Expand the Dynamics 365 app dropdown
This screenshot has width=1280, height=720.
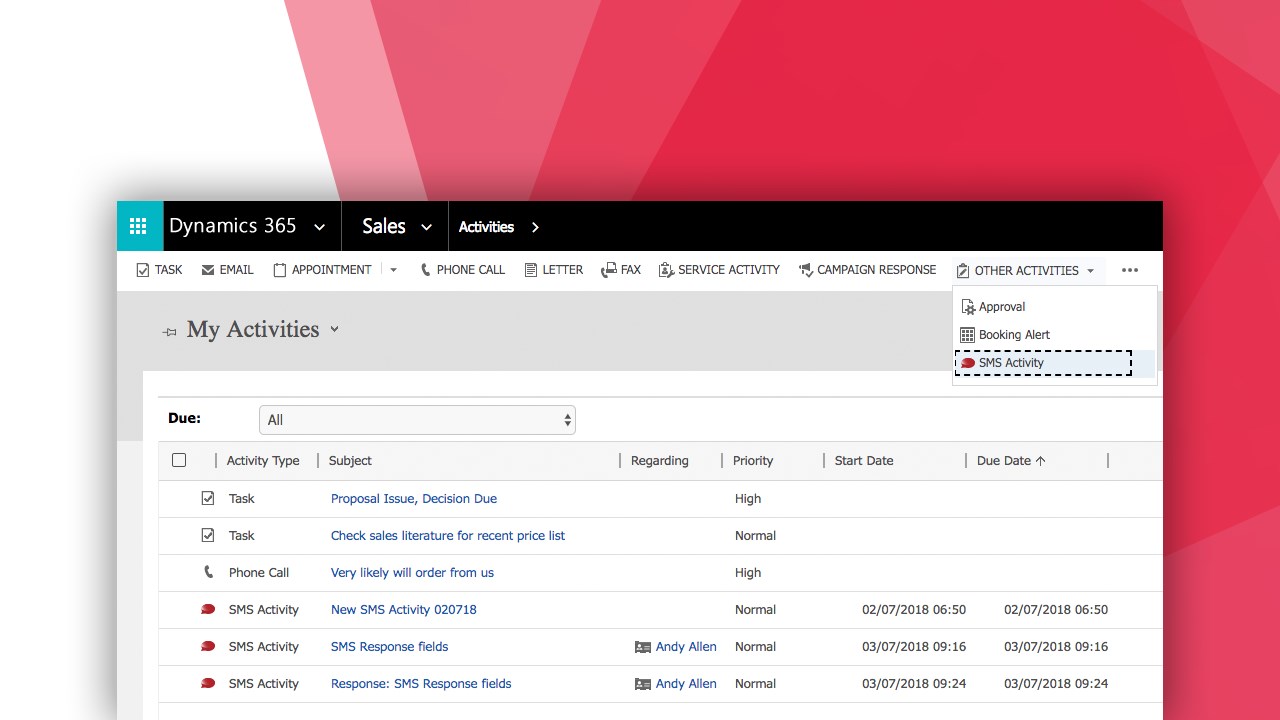coord(320,227)
